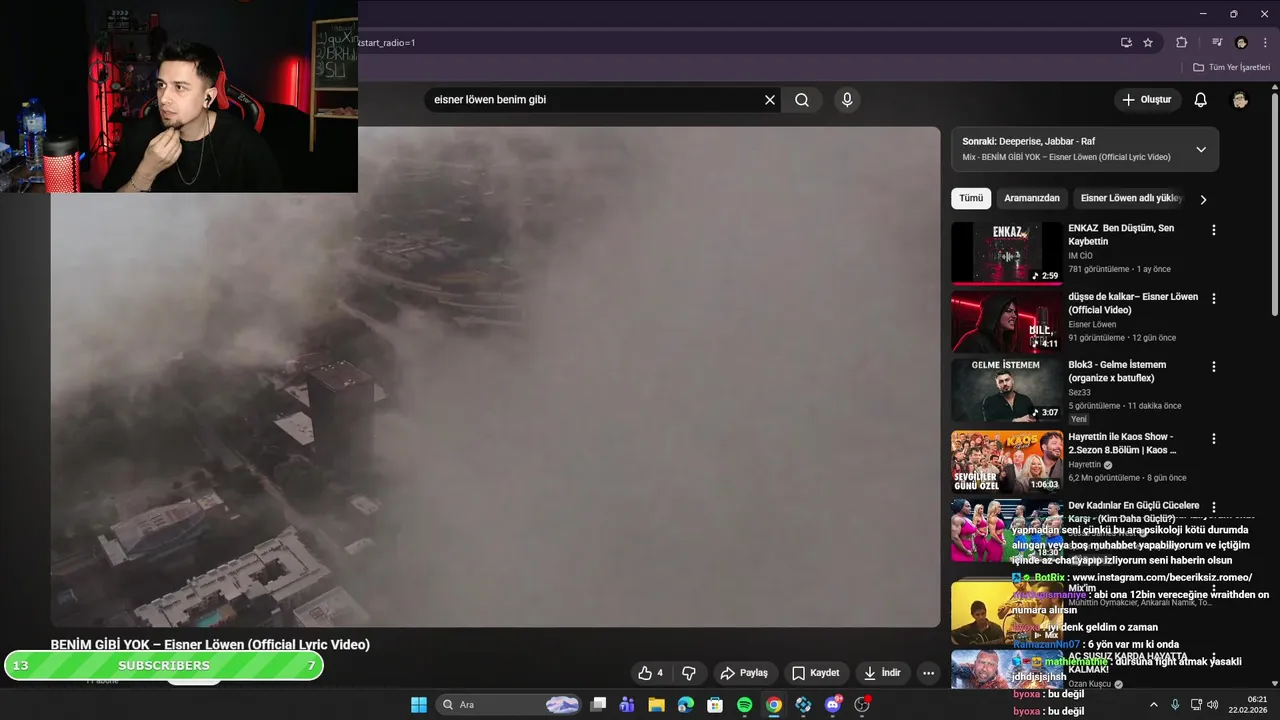Viewport: 1280px width, 720px height.
Task: Open options menu for Blok3 Gelme İstemem
Action: (x=1214, y=367)
